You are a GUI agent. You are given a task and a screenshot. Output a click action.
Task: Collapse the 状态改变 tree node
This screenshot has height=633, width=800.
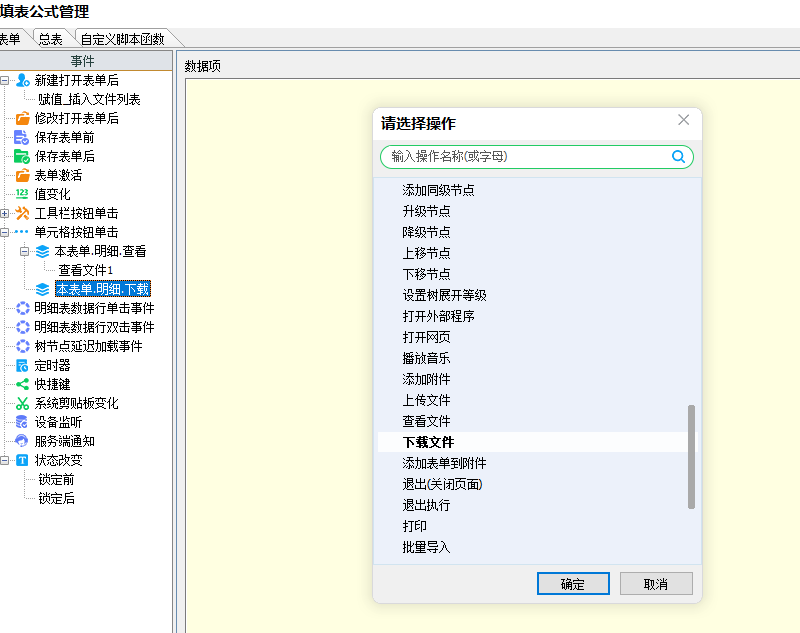[x=5, y=461]
